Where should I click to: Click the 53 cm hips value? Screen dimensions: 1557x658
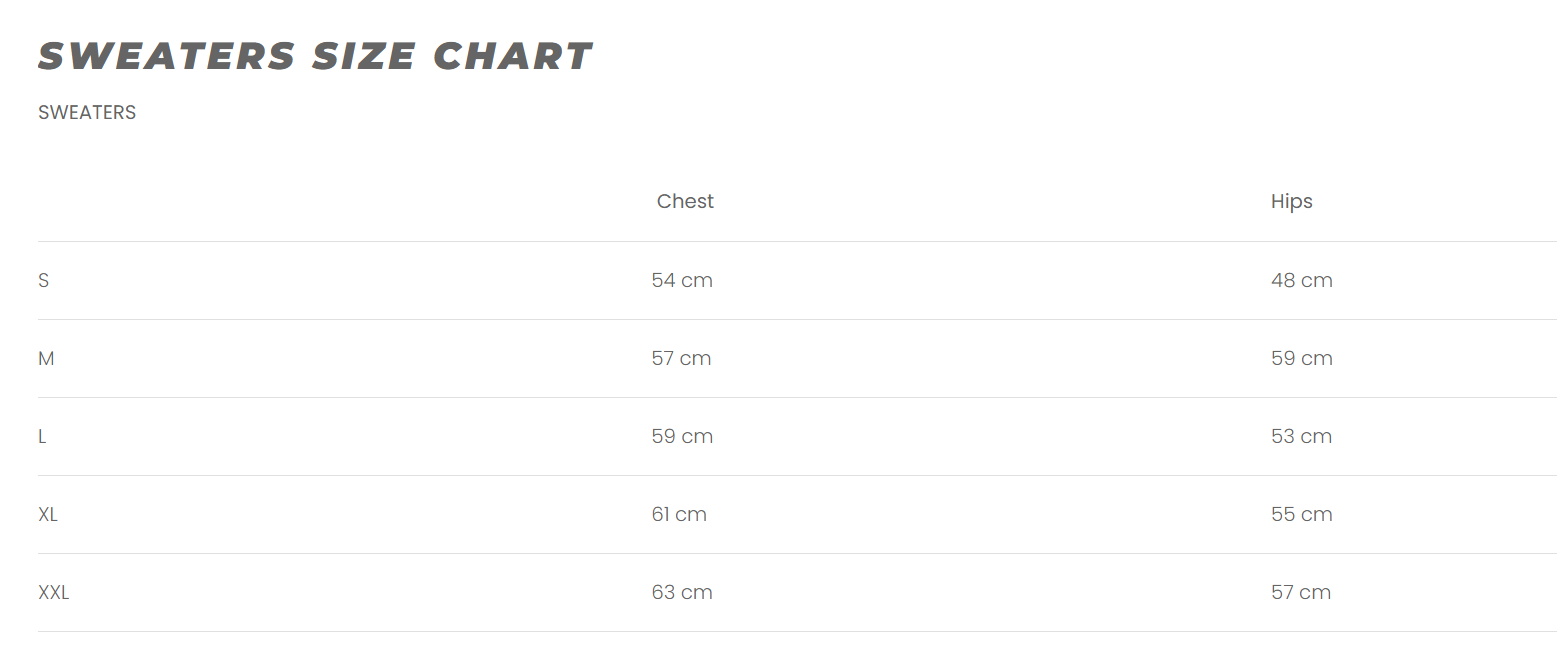[1302, 437]
